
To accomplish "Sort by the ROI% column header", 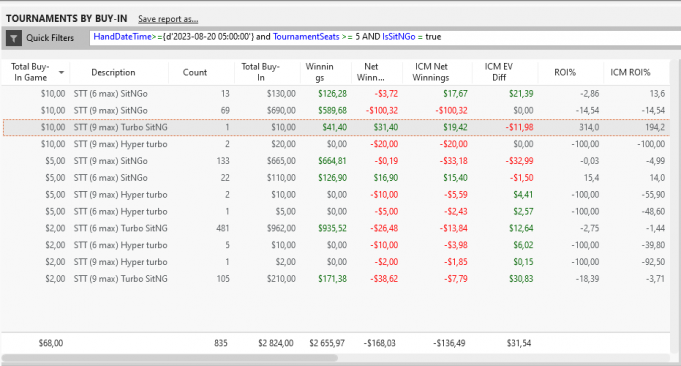I will (565, 73).
